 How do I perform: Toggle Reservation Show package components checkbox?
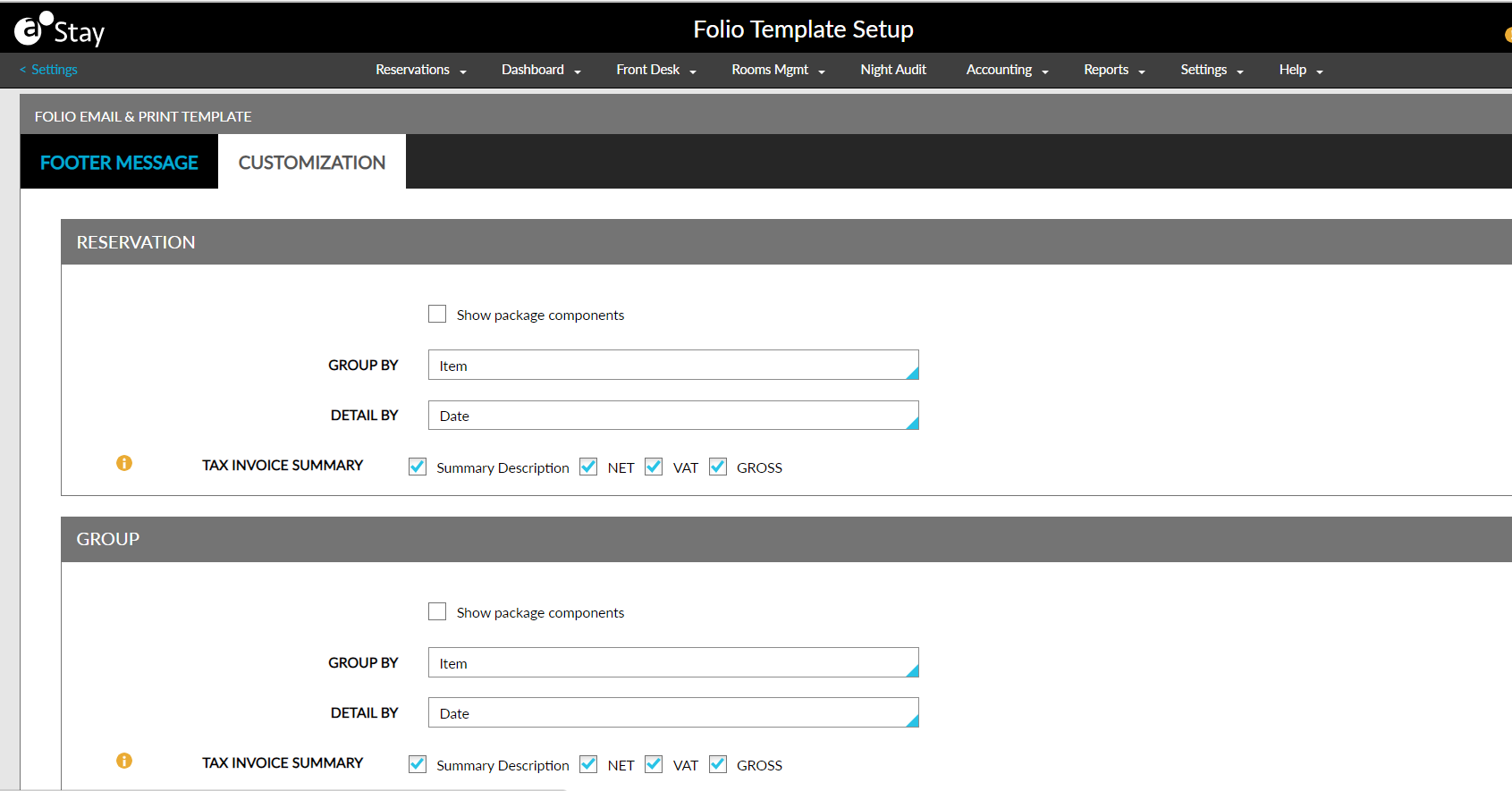pyautogui.click(x=437, y=314)
